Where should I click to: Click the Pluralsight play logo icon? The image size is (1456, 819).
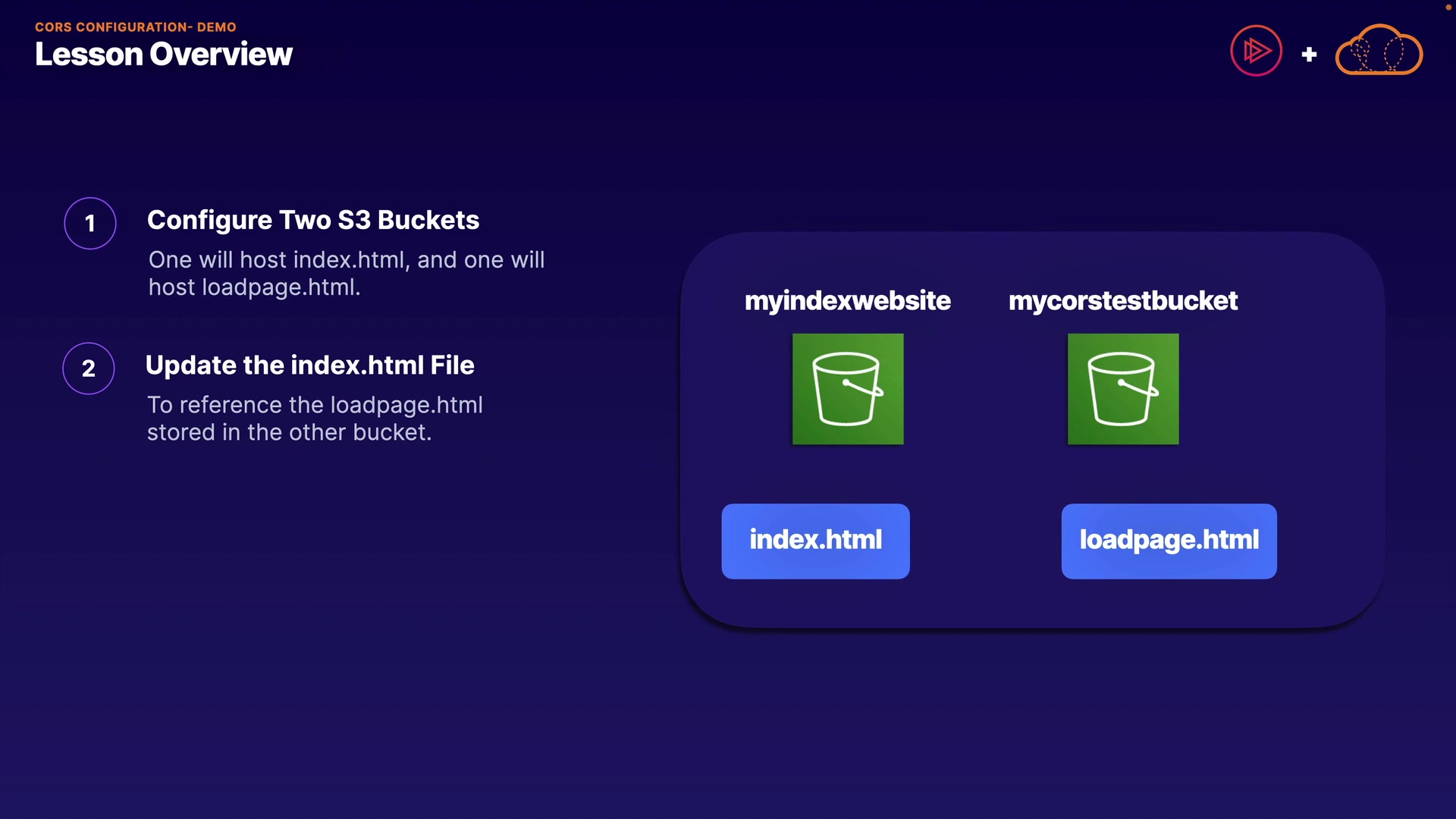pyautogui.click(x=1256, y=52)
